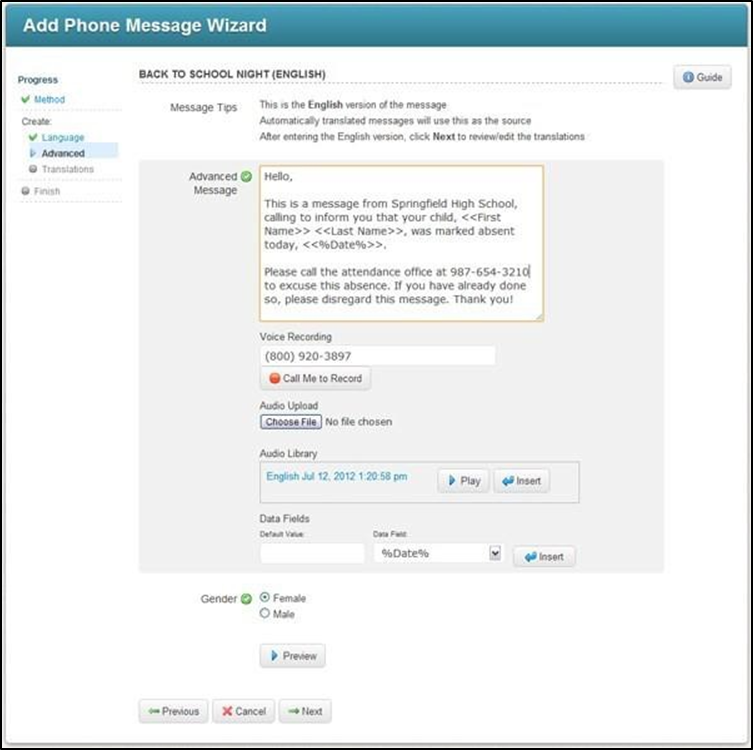Click the Method step in Progress

49,100
